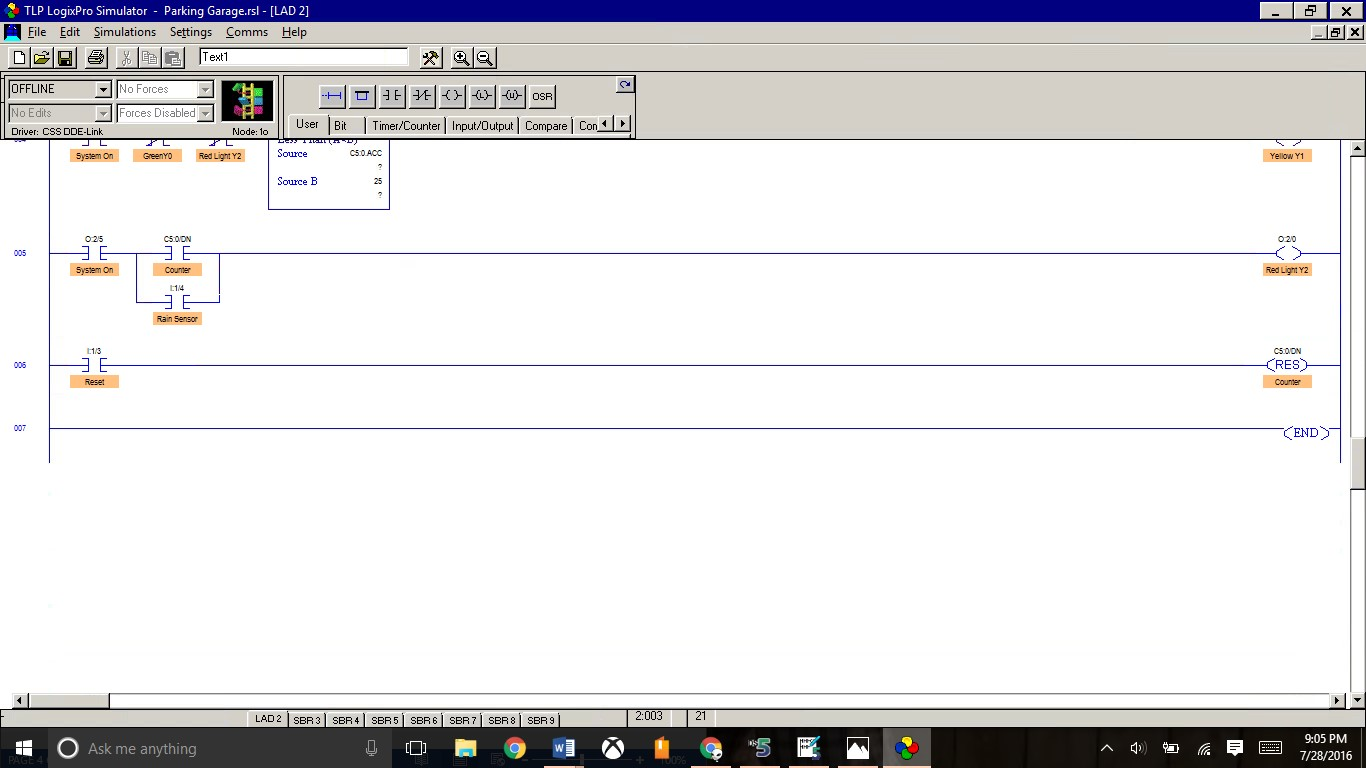Open the Print toolbar icon

tap(95, 57)
